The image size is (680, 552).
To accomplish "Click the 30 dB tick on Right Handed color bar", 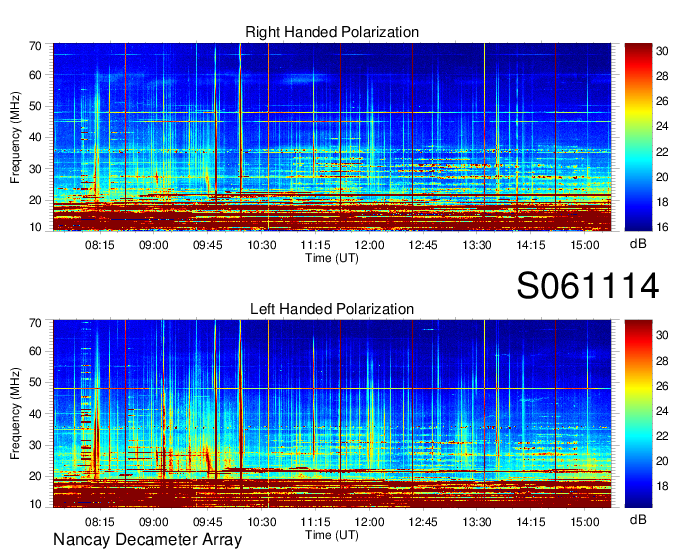I will pos(662,51).
